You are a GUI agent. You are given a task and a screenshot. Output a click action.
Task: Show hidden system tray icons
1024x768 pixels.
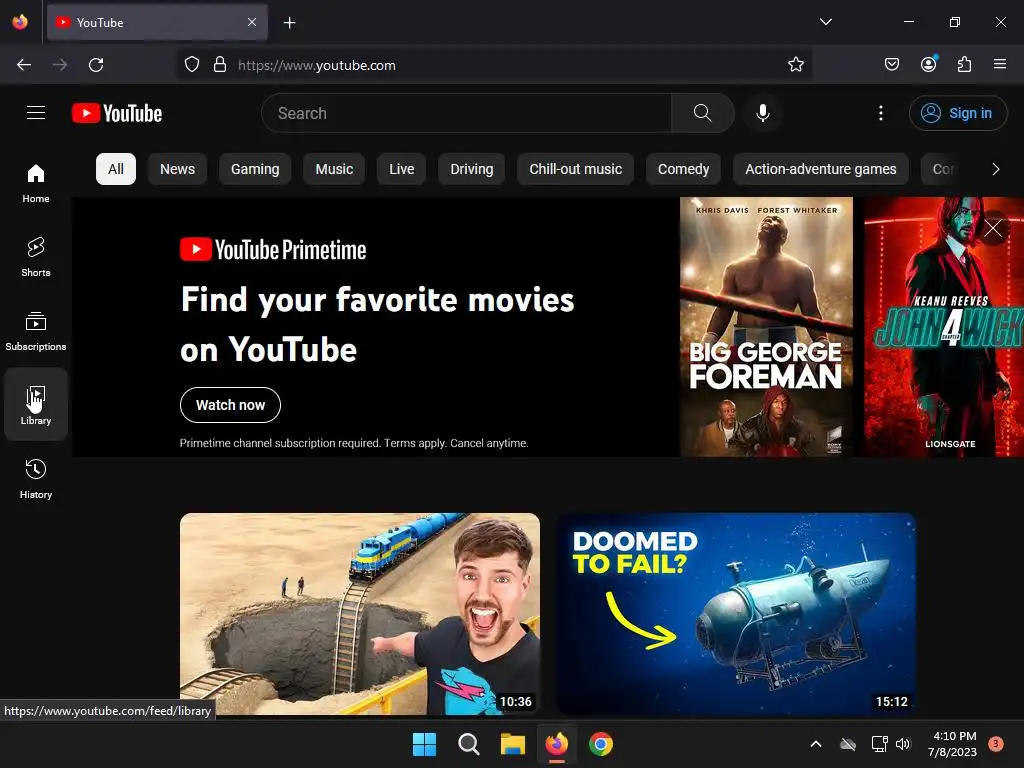coord(816,744)
